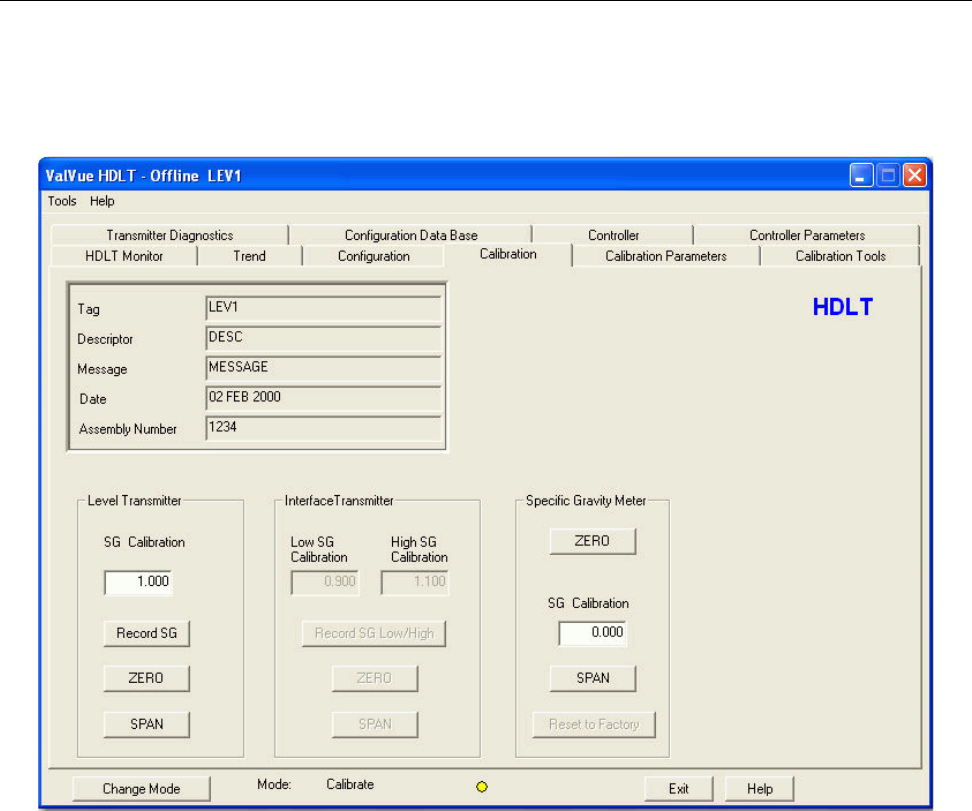Open the Calibration Tools tab
972x811 pixels.
pyautogui.click(x=841, y=256)
